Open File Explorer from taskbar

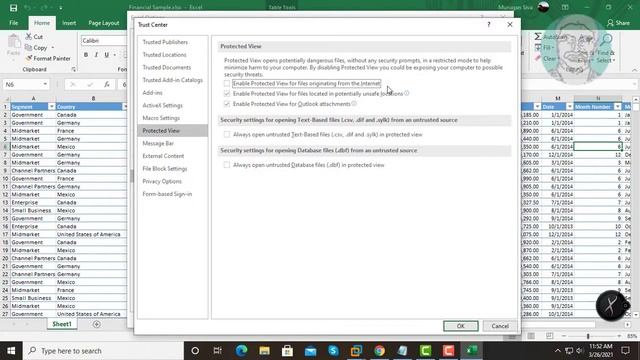click(x=264, y=351)
